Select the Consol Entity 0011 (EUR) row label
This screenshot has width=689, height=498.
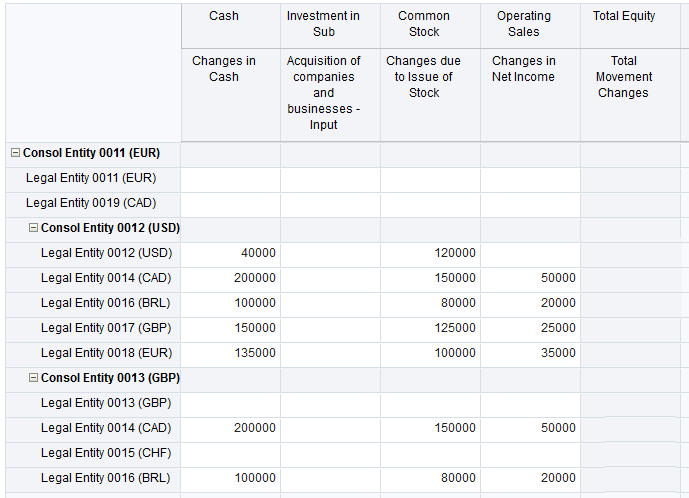[91, 153]
